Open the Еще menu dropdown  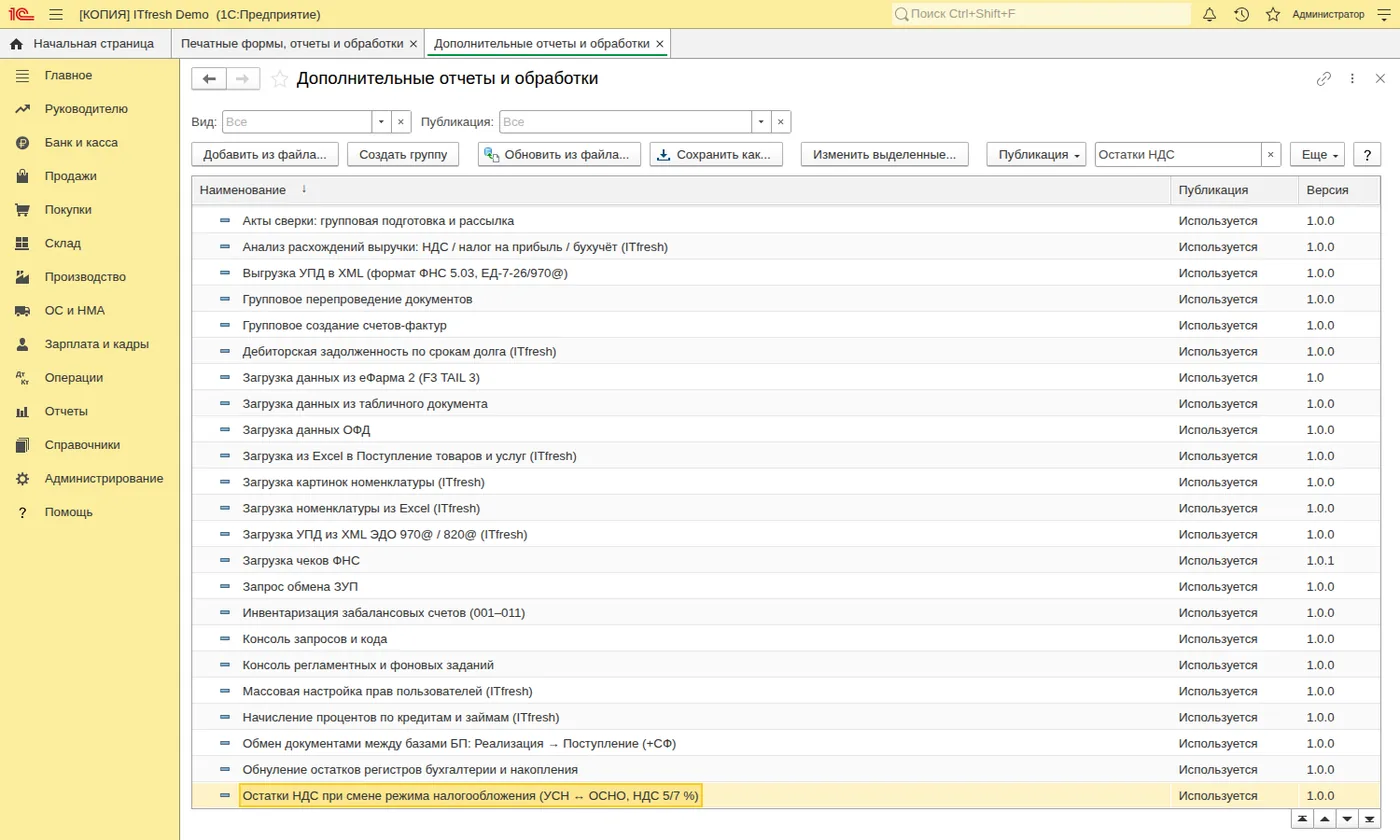pos(1317,155)
